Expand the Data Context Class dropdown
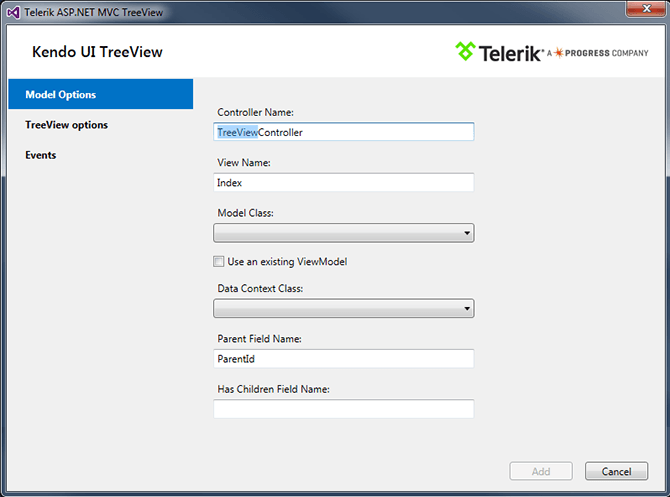The height and width of the screenshot is (497, 670). point(344,308)
